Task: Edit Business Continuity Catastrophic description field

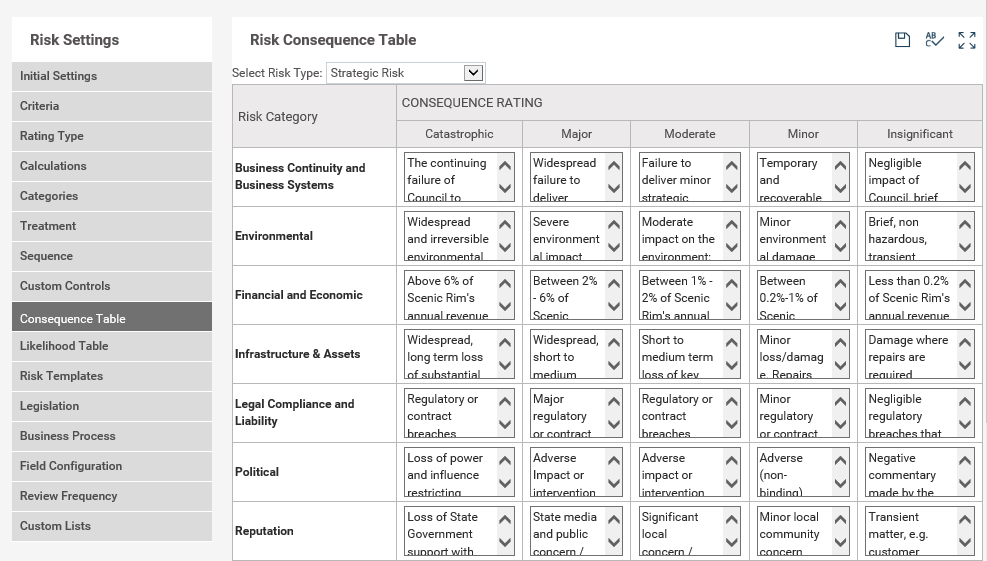Action: [x=448, y=177]
